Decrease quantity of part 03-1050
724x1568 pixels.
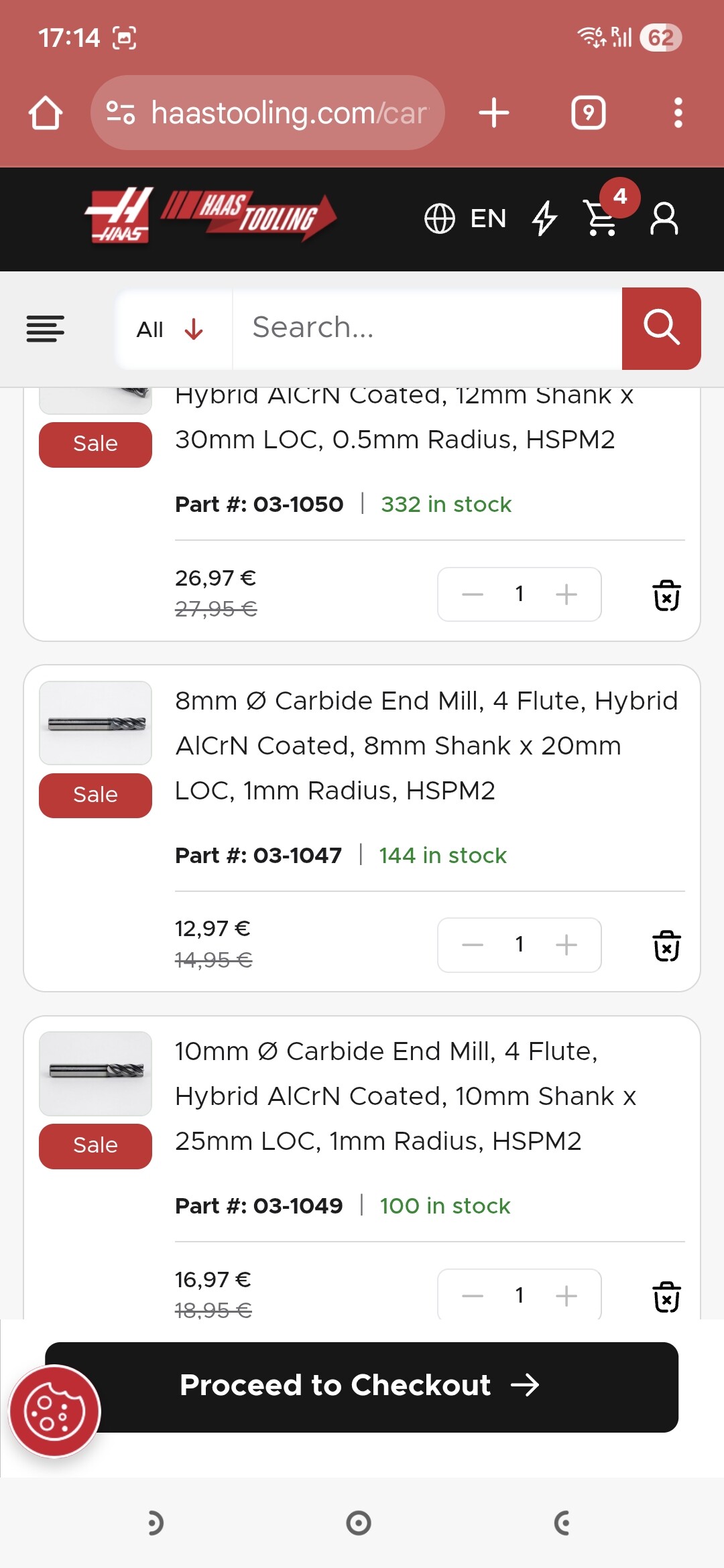[x=473, y=594]
